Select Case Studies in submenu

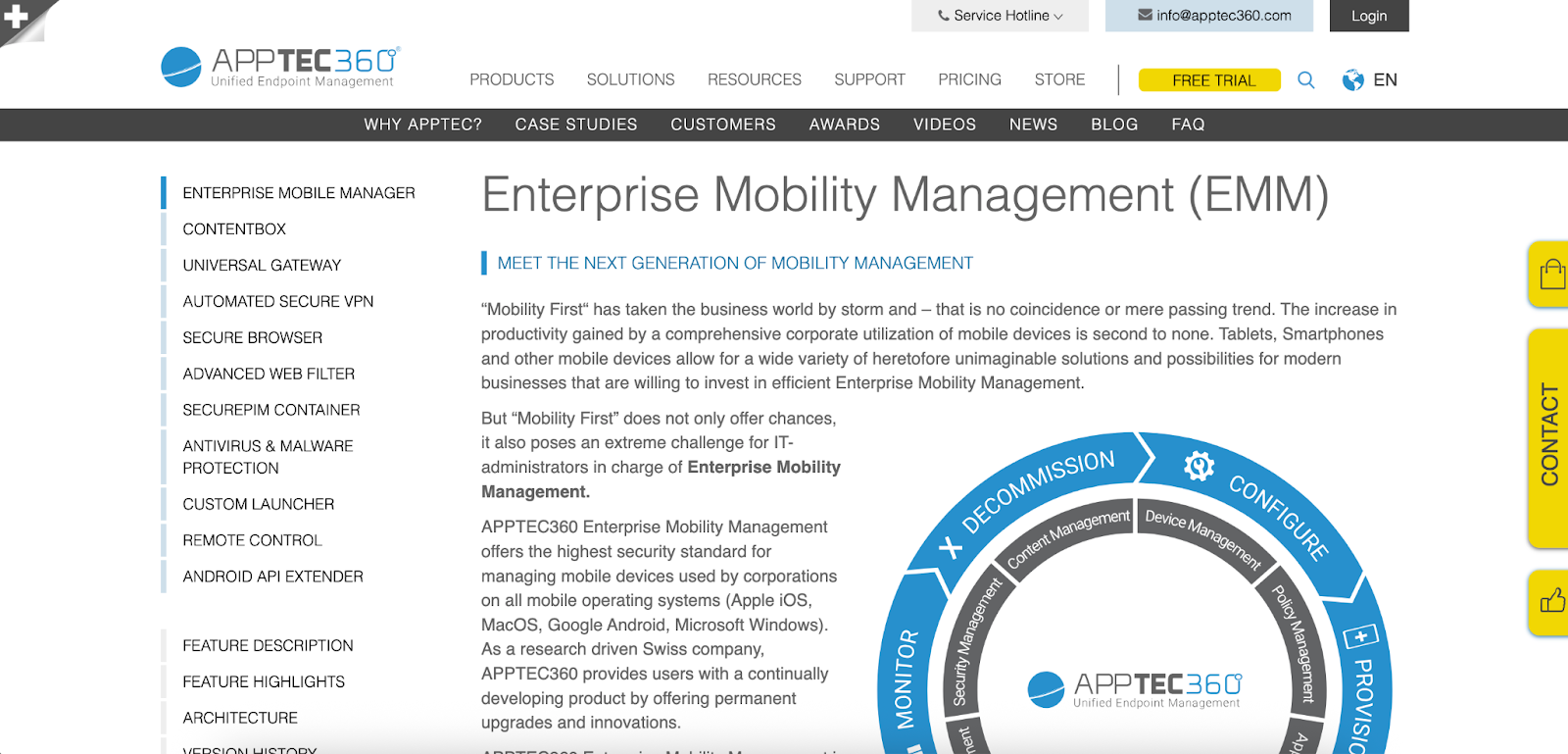[x=576, y=125]
